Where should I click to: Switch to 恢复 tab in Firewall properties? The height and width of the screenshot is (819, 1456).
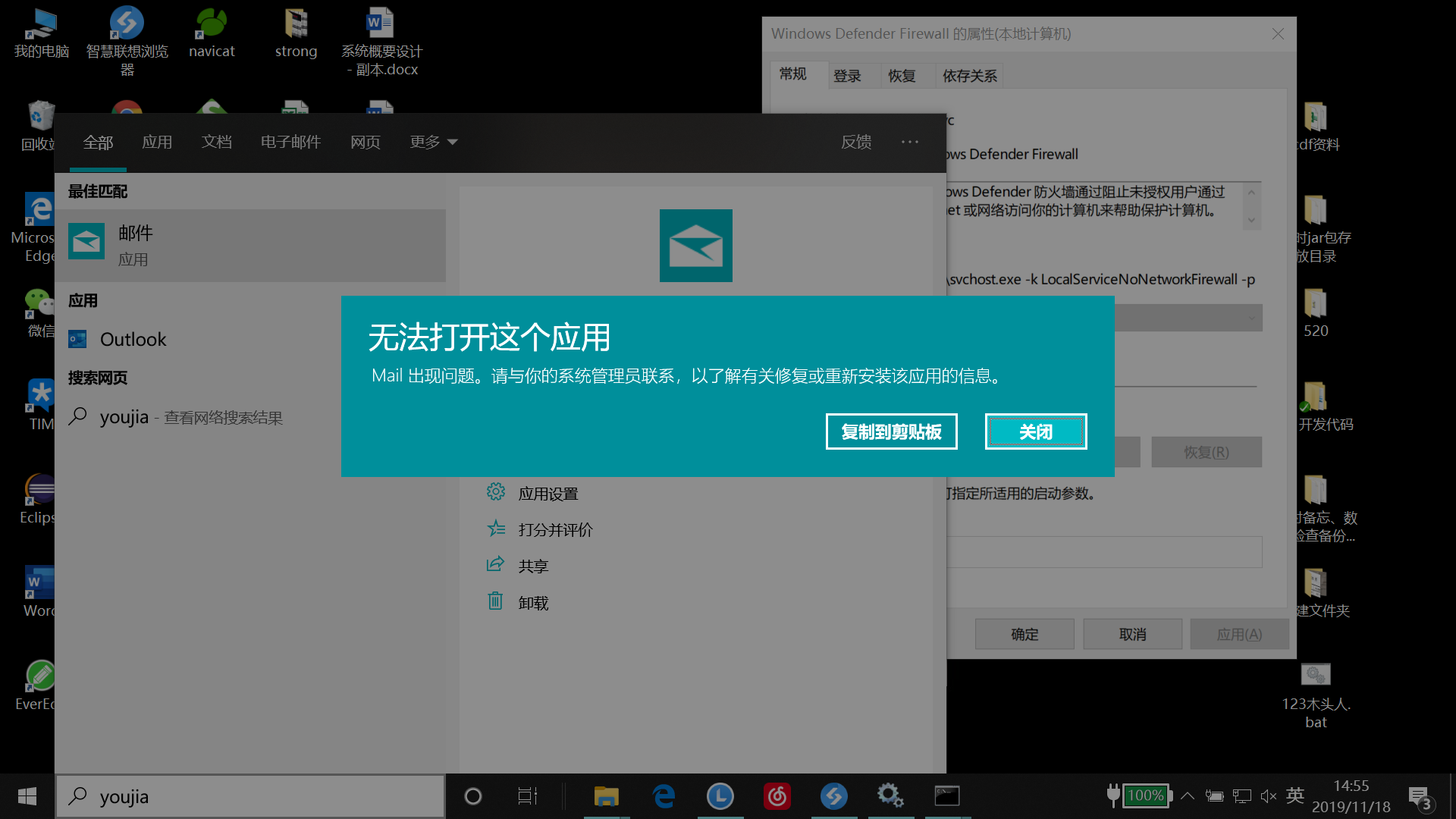902,76
